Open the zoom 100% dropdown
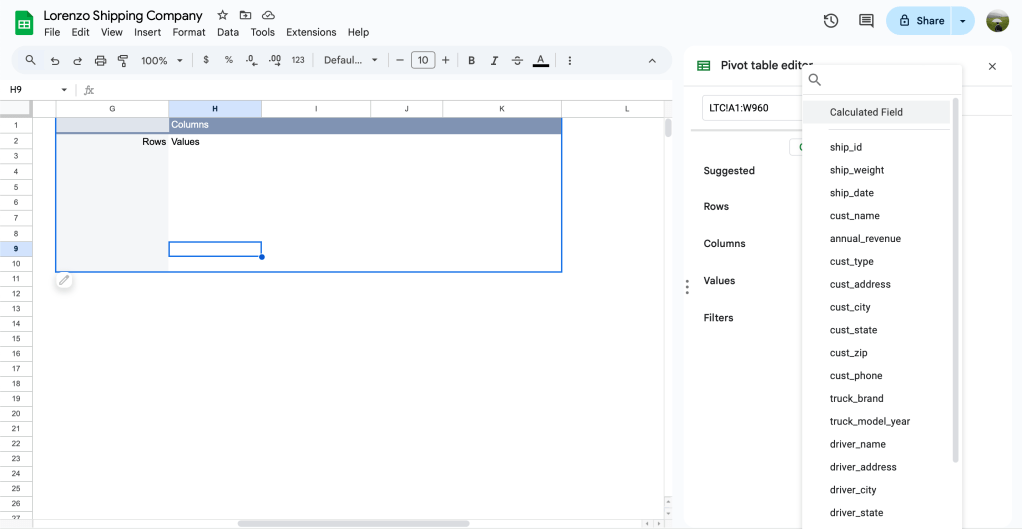This screenshot has width=1022, height=529. click(x=162, y=60)
